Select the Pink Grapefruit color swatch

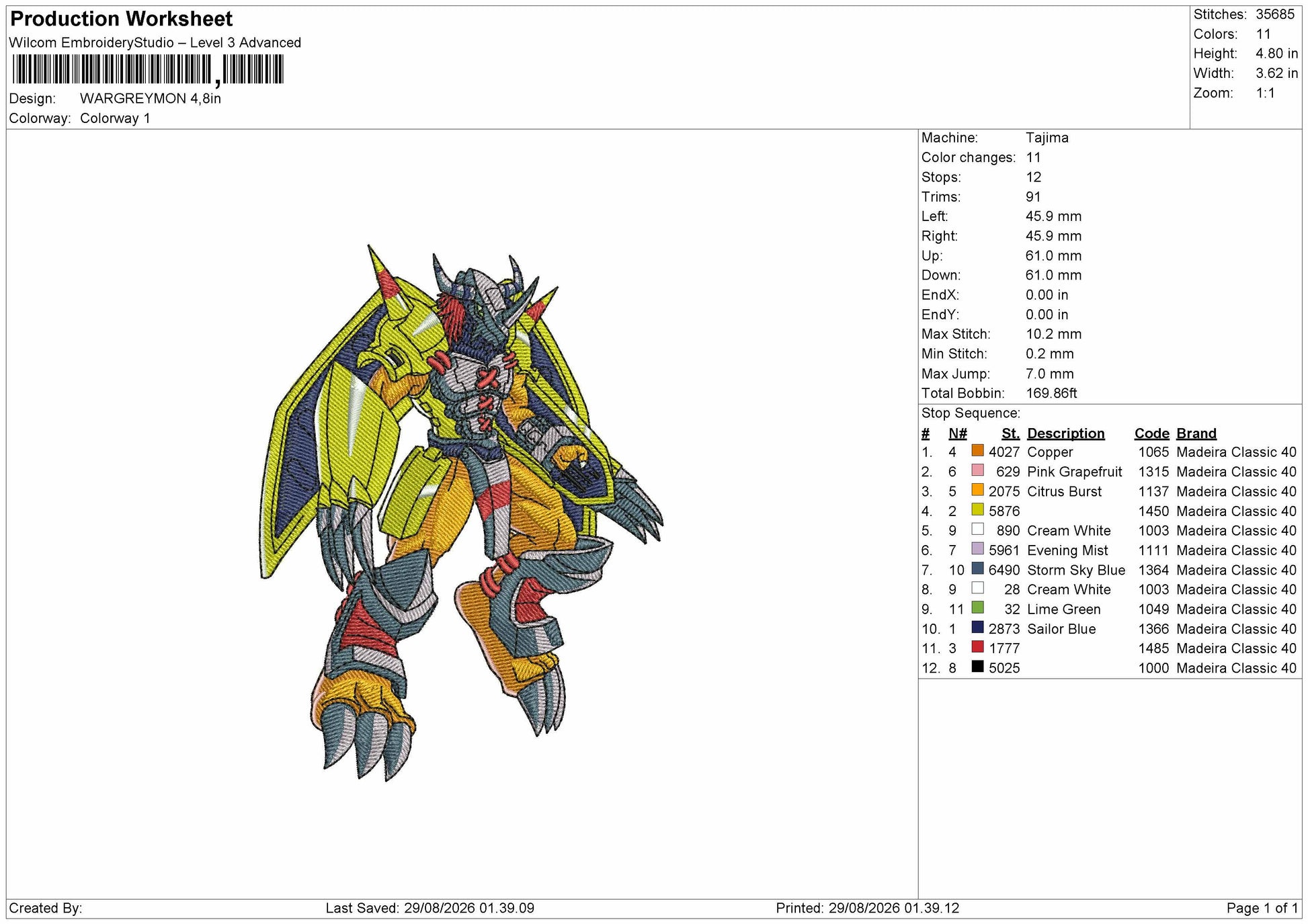click(977, 470)
